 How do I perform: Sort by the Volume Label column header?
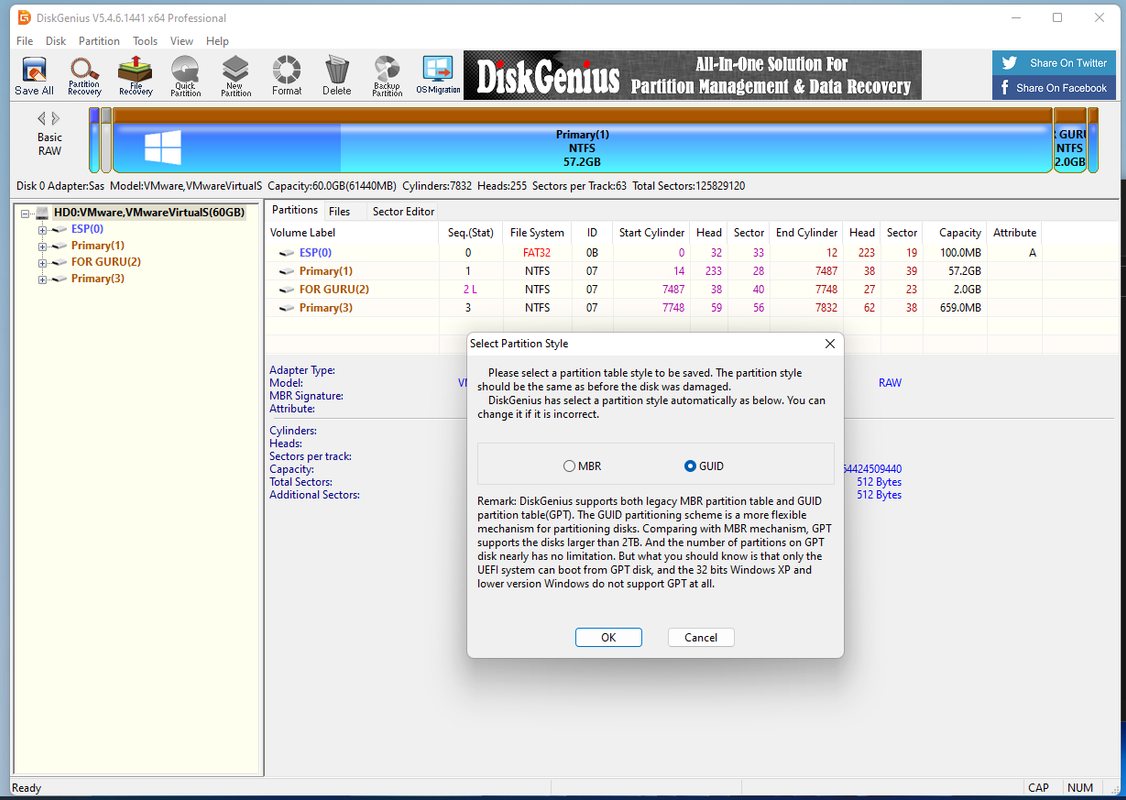pyautogui.click(x=352, y=233)
